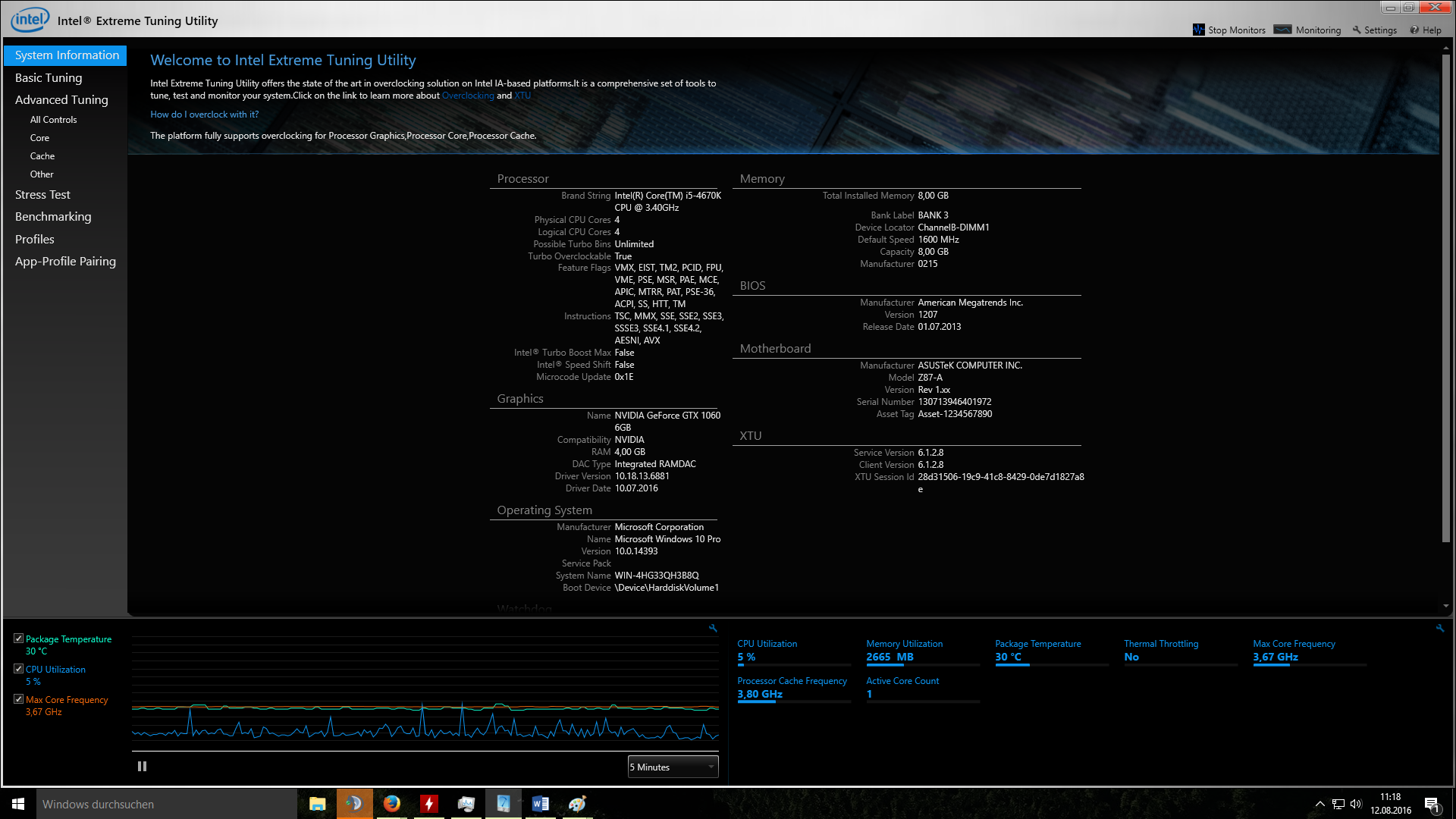Open Firefox from the taskbar

click(x=391, y=804)
